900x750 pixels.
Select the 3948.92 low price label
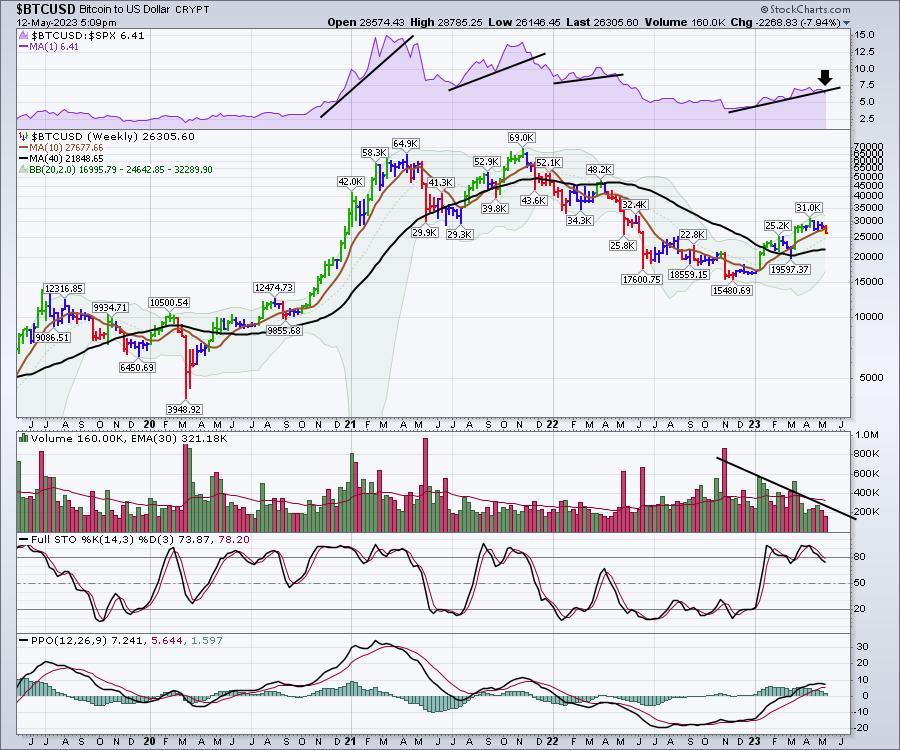pyautogui.click(x=186, y=409)
